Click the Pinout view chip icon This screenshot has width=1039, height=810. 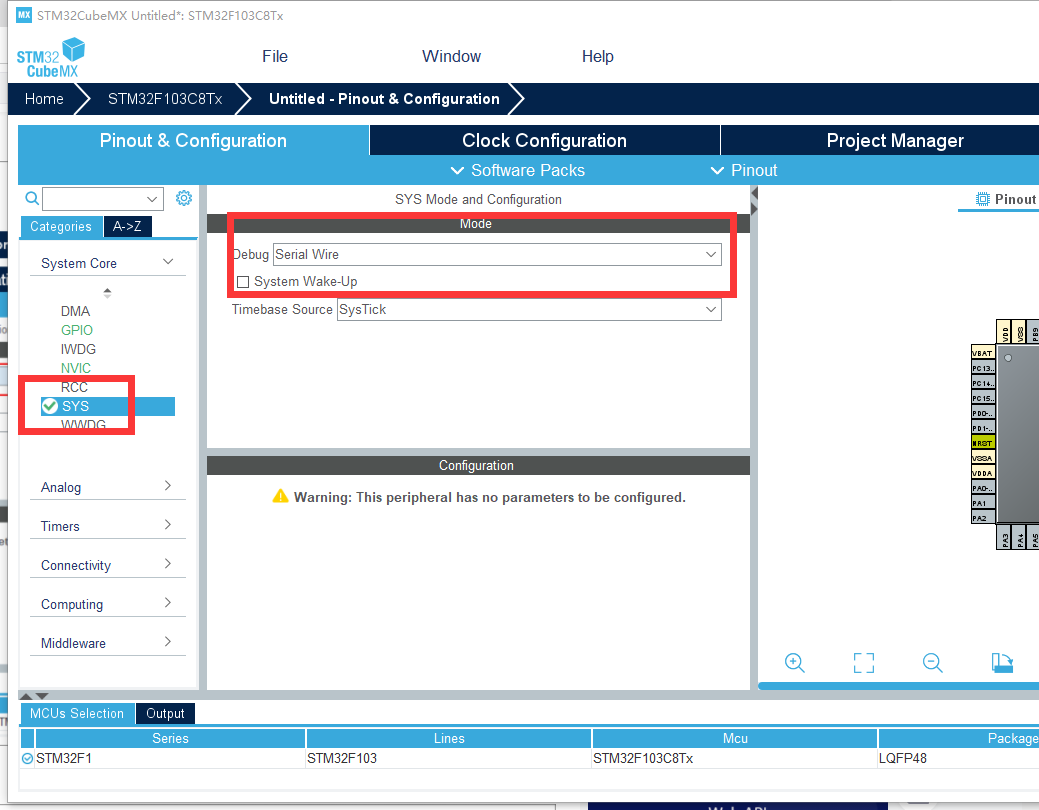pos(983,199)
